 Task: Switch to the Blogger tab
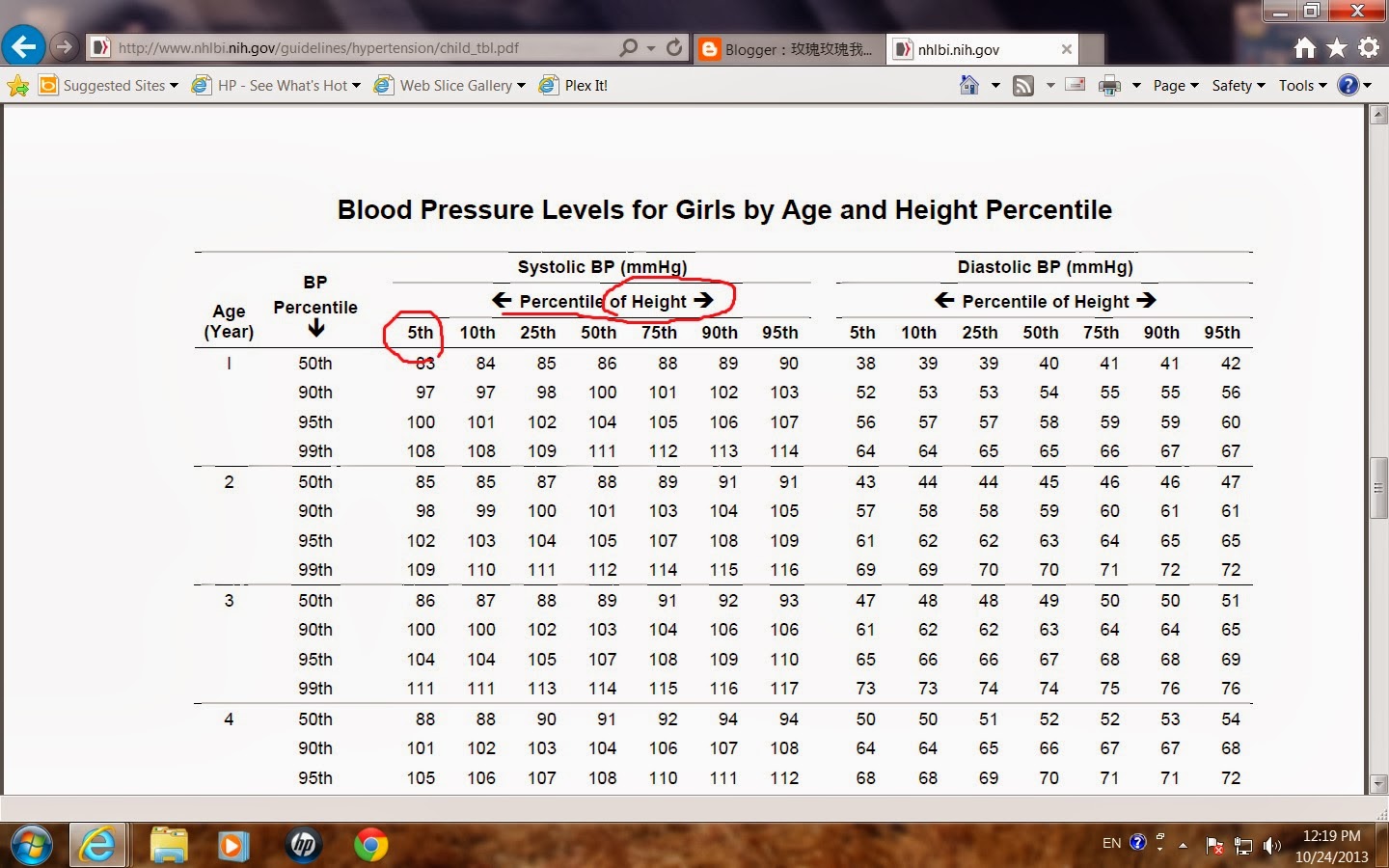[789, 48]
